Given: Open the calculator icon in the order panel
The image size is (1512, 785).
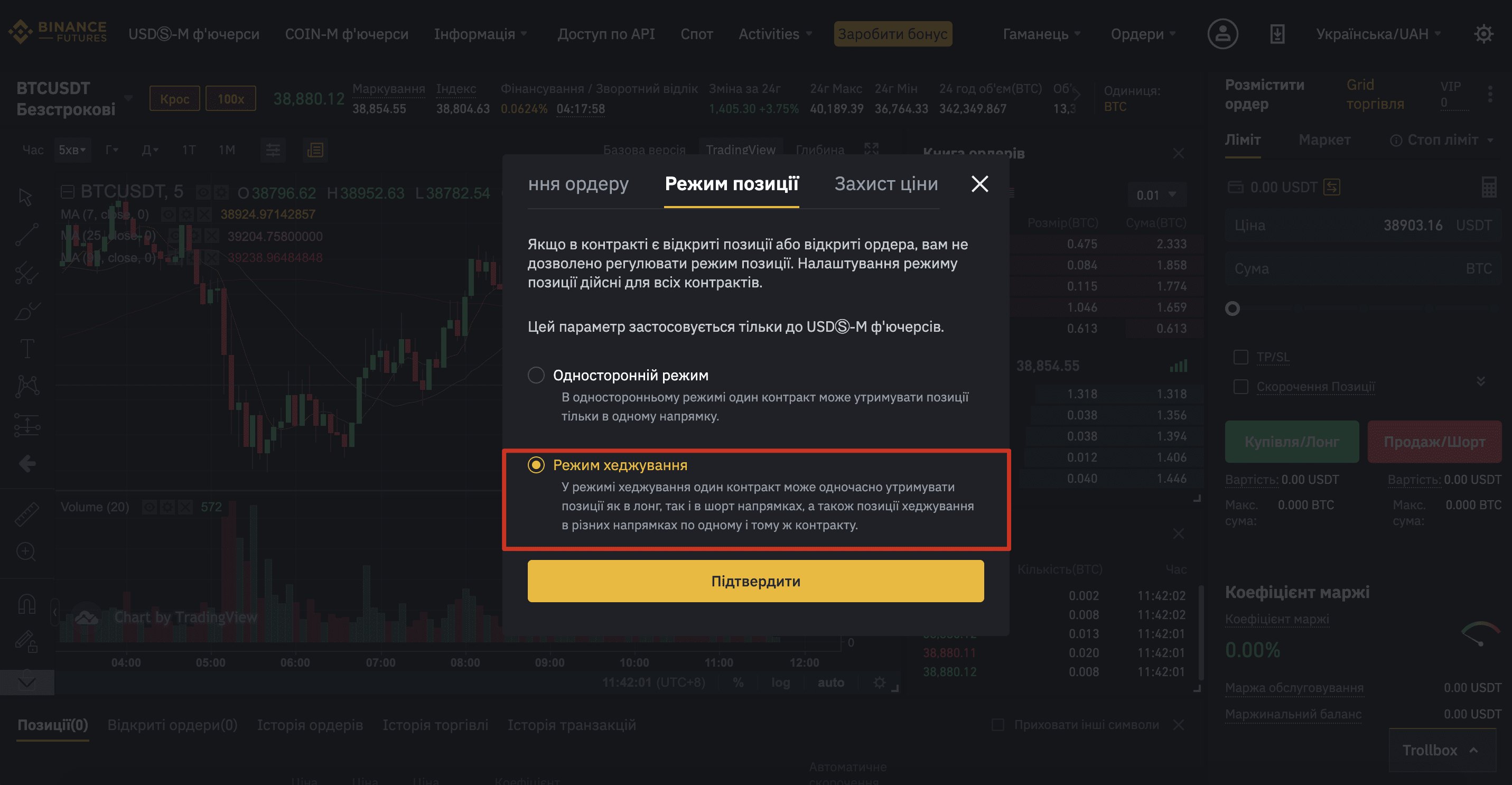Looking at the screenshot, I should pyautogui.click(x=1489, y=187).
